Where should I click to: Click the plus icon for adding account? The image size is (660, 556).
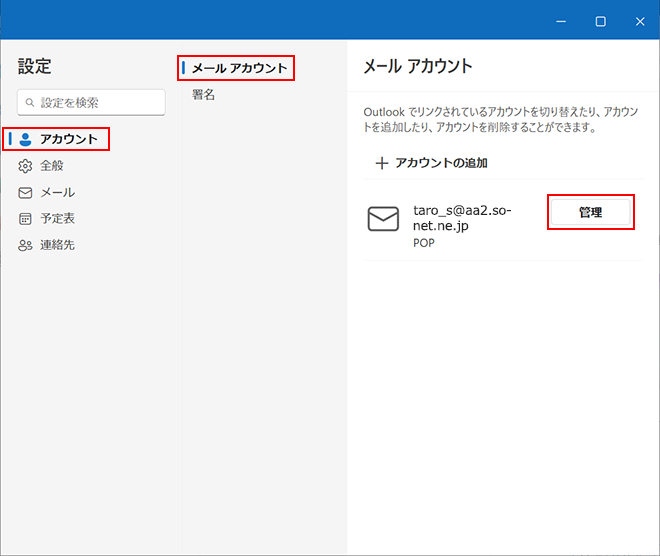381,163
